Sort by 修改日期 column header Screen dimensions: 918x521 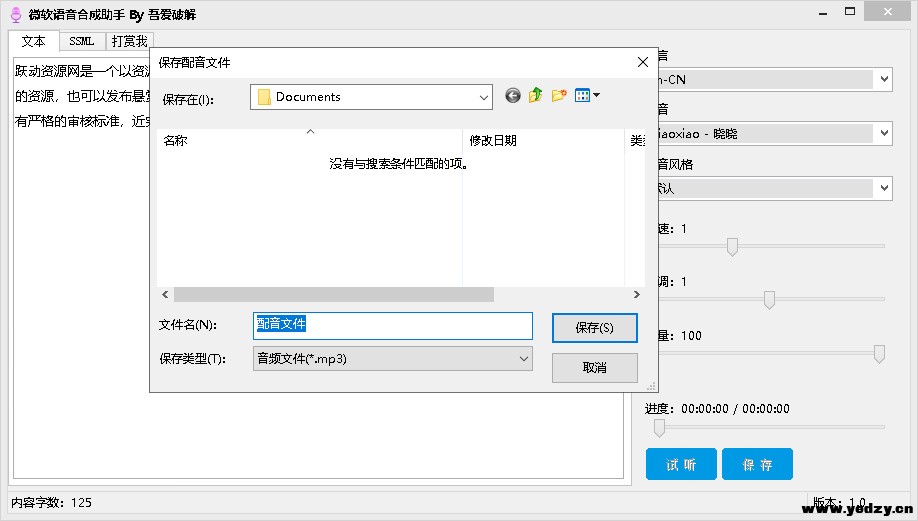point(543,140)
